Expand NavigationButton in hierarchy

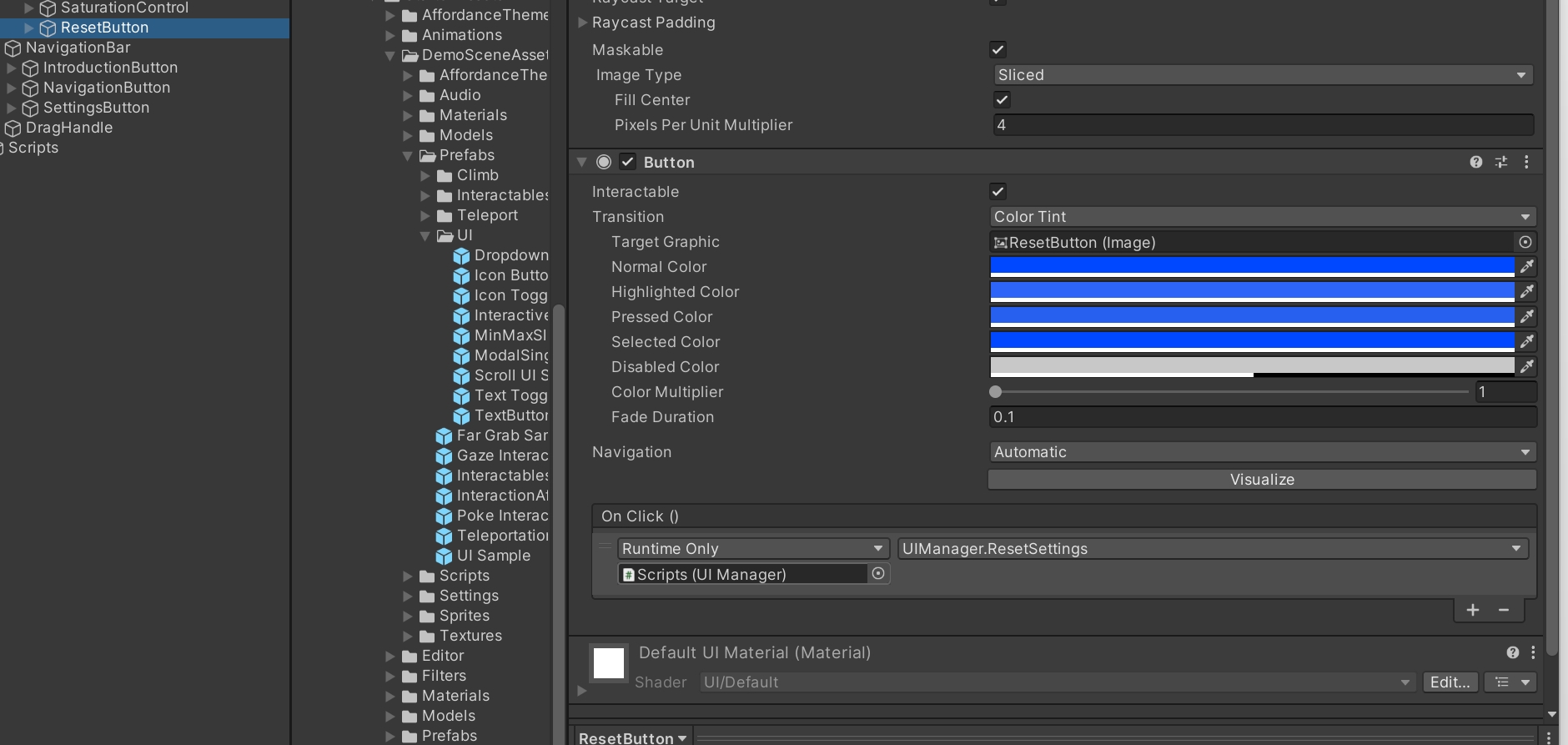(x=12, y=88)
